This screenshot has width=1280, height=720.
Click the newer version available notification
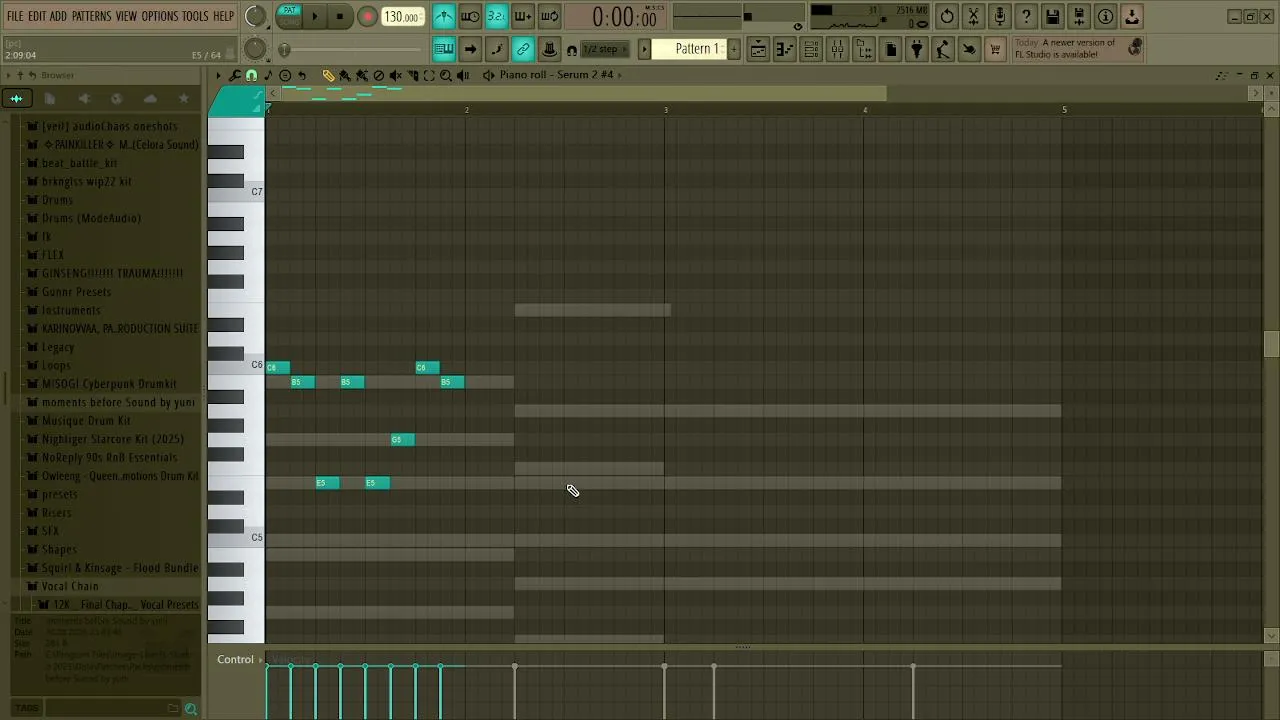[x=1078, y=49]
